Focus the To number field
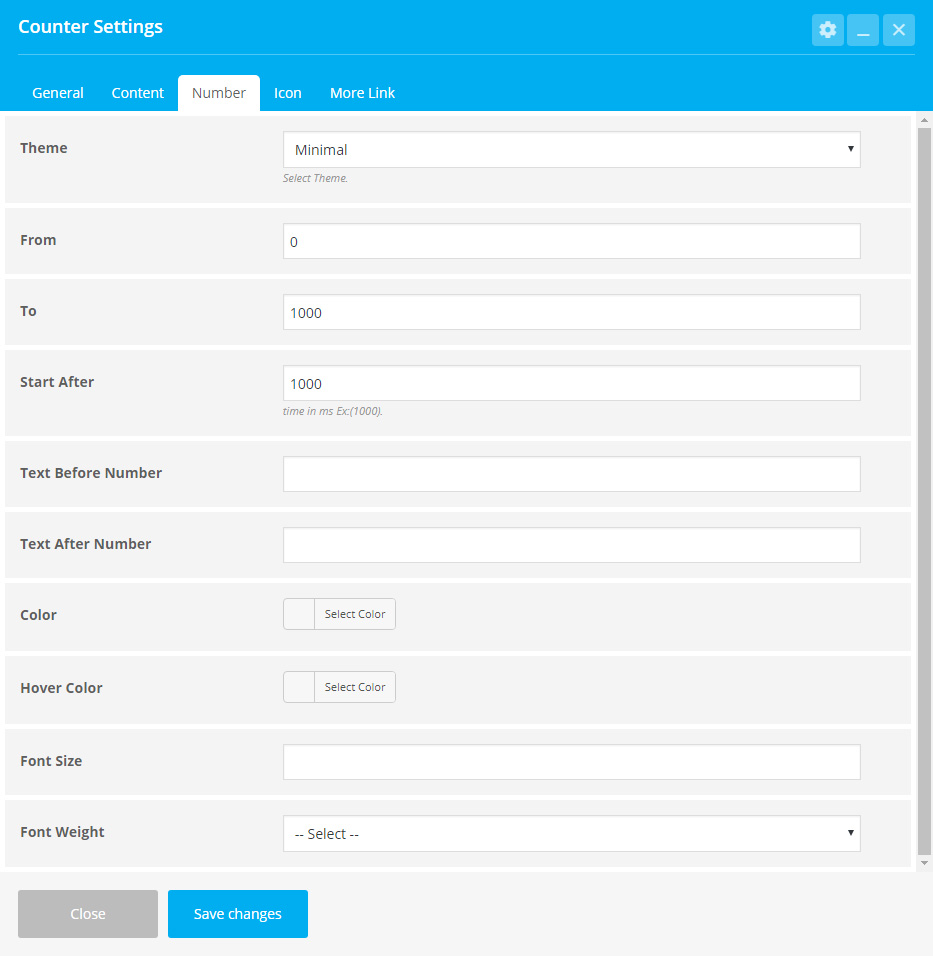The height and width of the screenshot is (956, 933). (x=572, y=312)
